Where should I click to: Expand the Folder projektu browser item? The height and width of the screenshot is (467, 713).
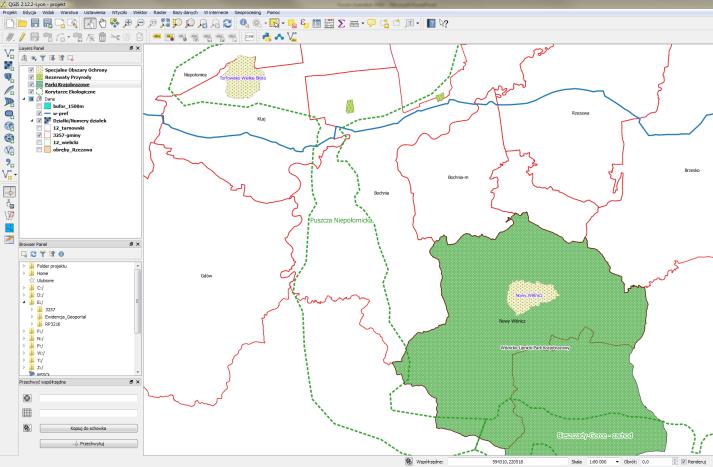click(24, 266)
